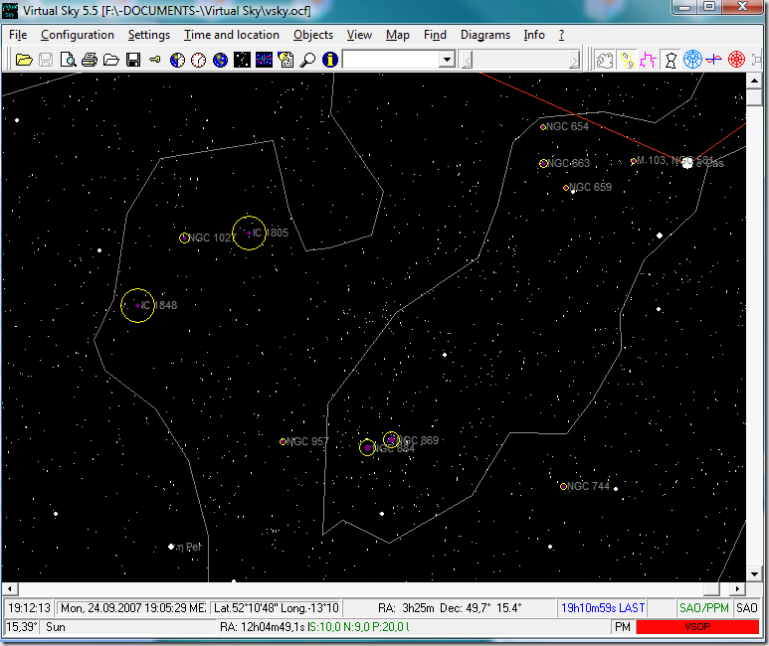Toggle the blue equatorial grid button
Screen dimensions: 769x646
coord(692,60)
